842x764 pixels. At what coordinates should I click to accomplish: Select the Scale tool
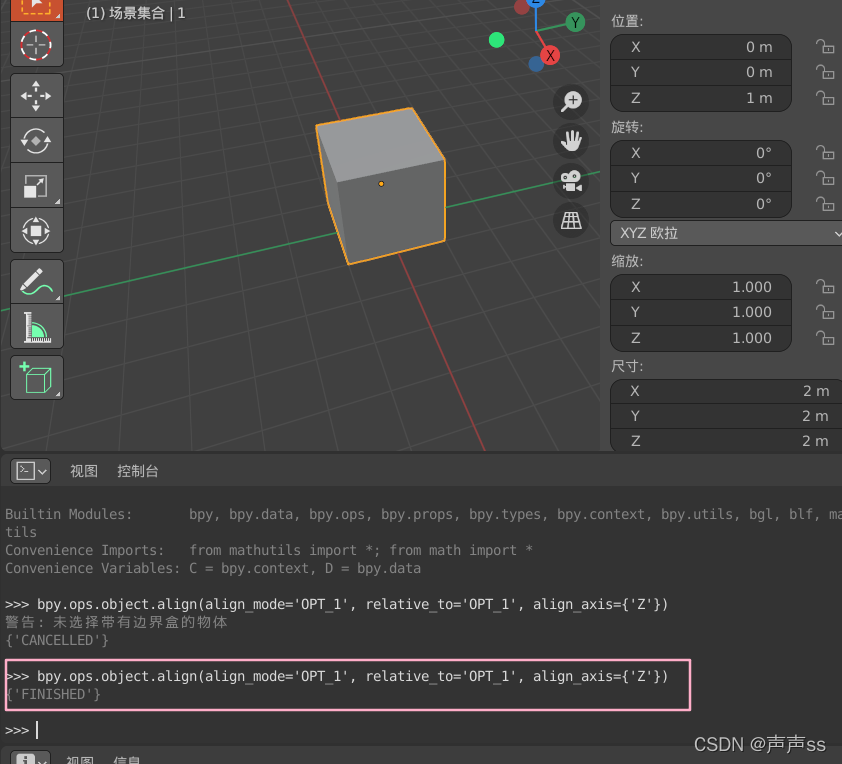coord(37,185)
